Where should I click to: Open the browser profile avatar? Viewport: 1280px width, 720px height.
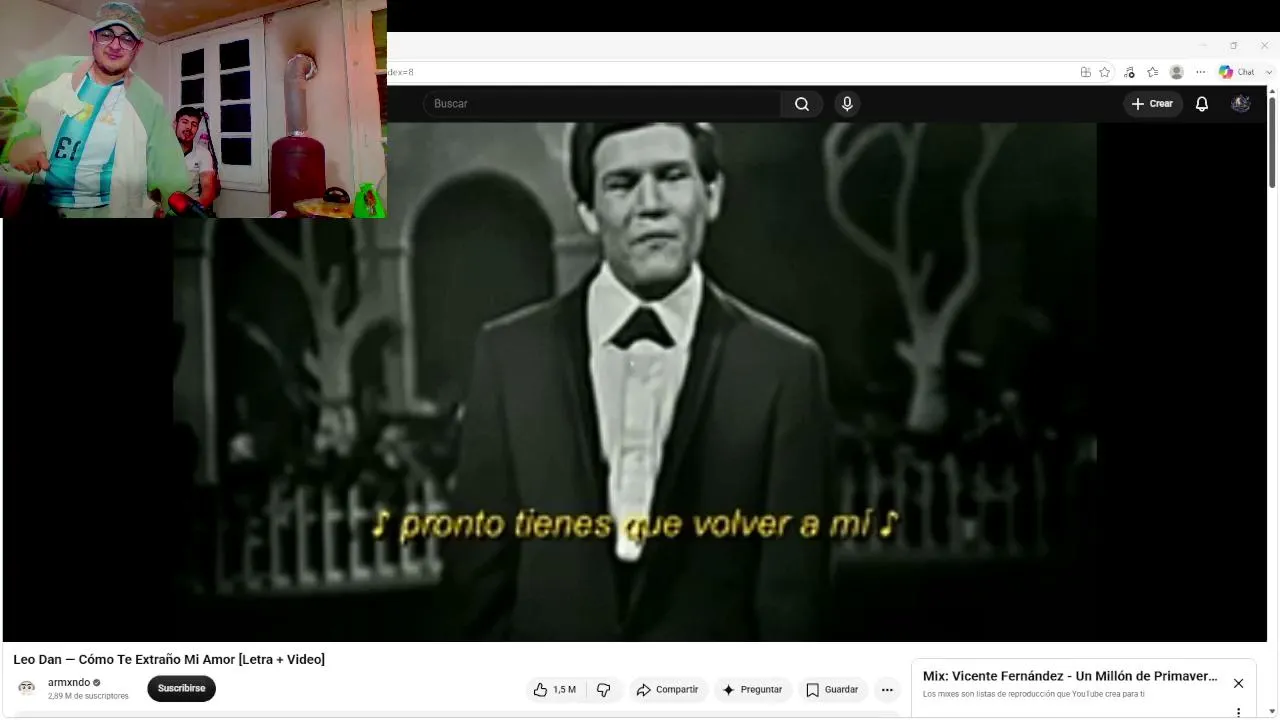tap(1177, 72)
